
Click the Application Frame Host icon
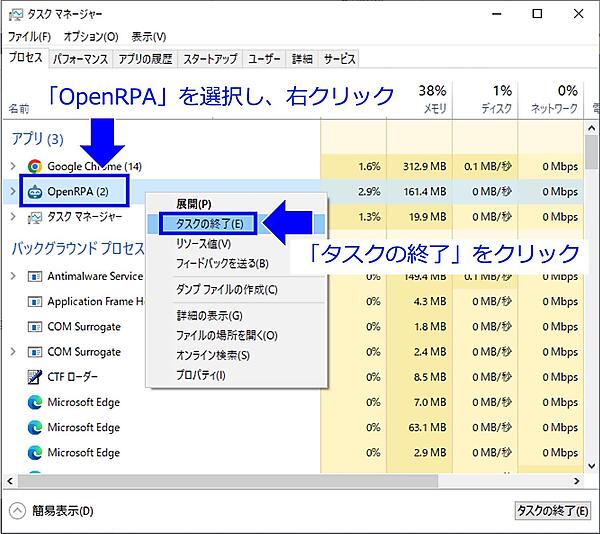(35, 301)
